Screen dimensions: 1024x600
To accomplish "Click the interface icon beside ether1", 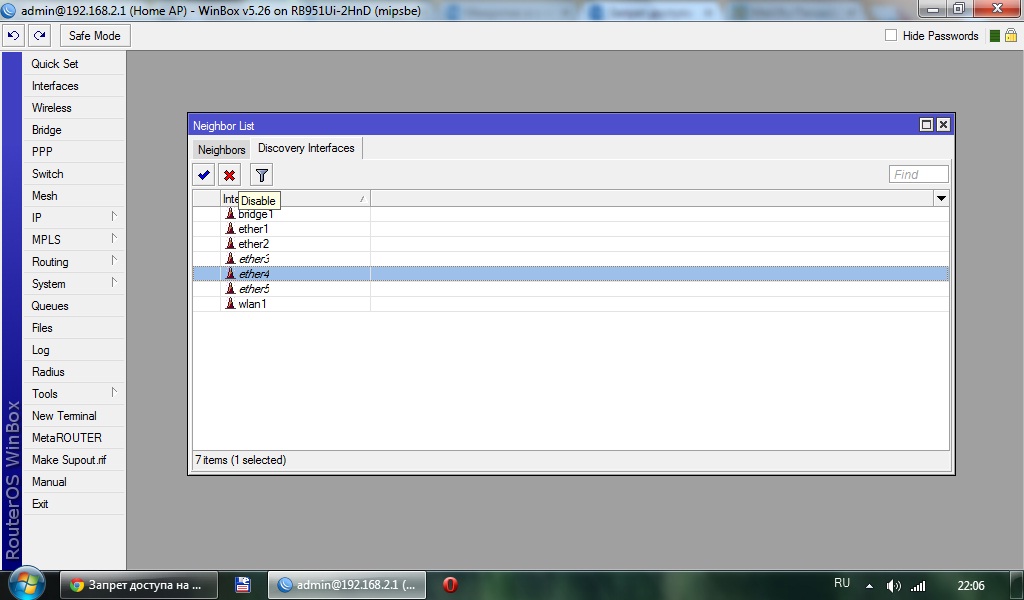I will [230, 229].
